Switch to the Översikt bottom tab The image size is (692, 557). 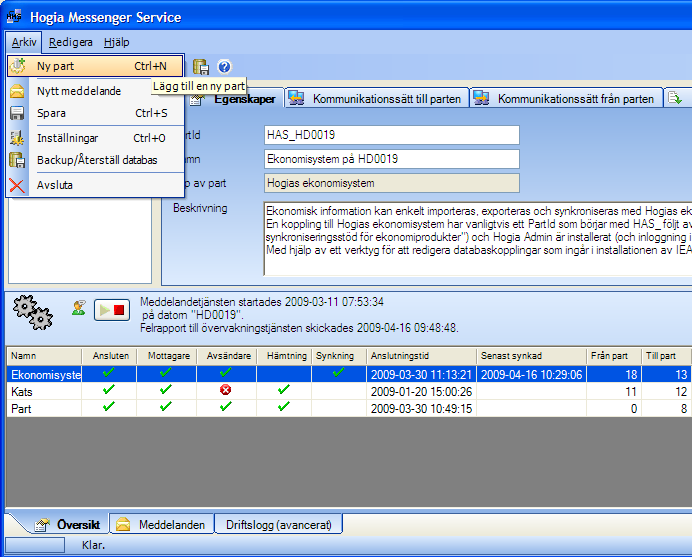coord(66,525)
